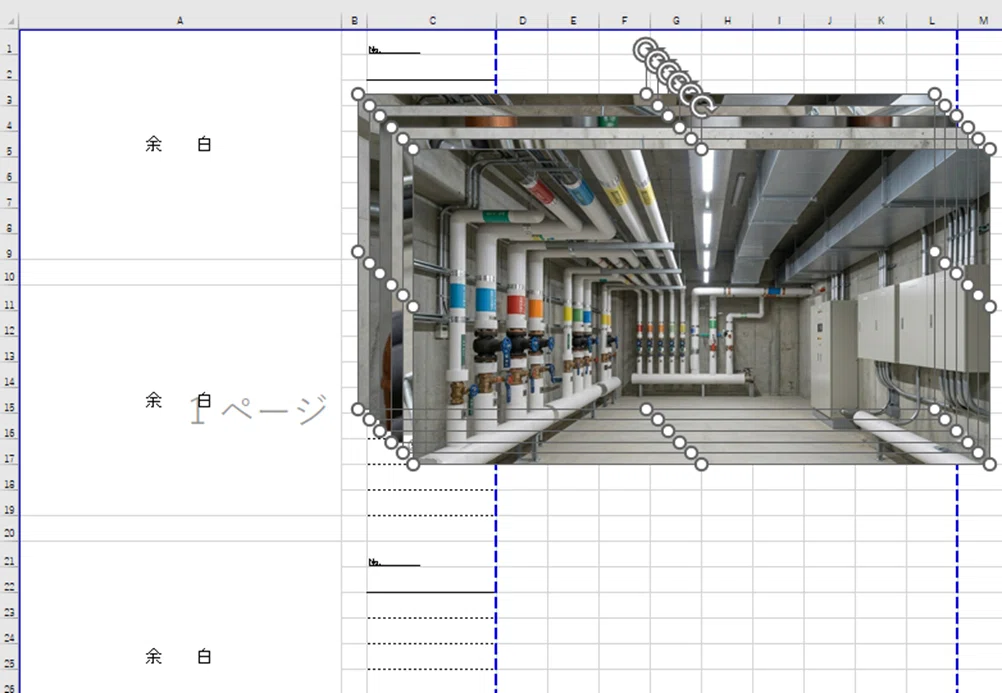Select column H header
Viewport: 1002px width, 693px height.
pyautogui.click(x=727, y=21)
